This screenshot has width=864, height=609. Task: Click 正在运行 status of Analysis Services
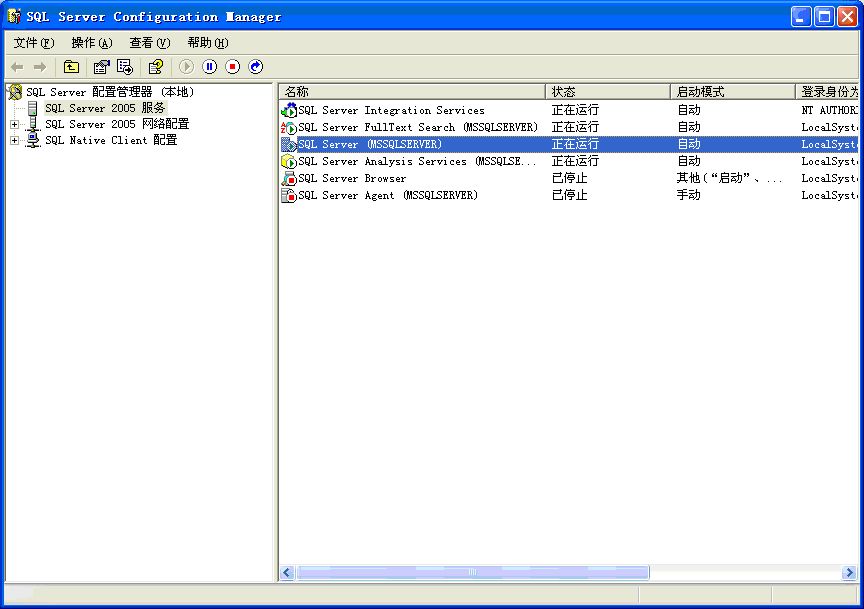click(575, 161)
